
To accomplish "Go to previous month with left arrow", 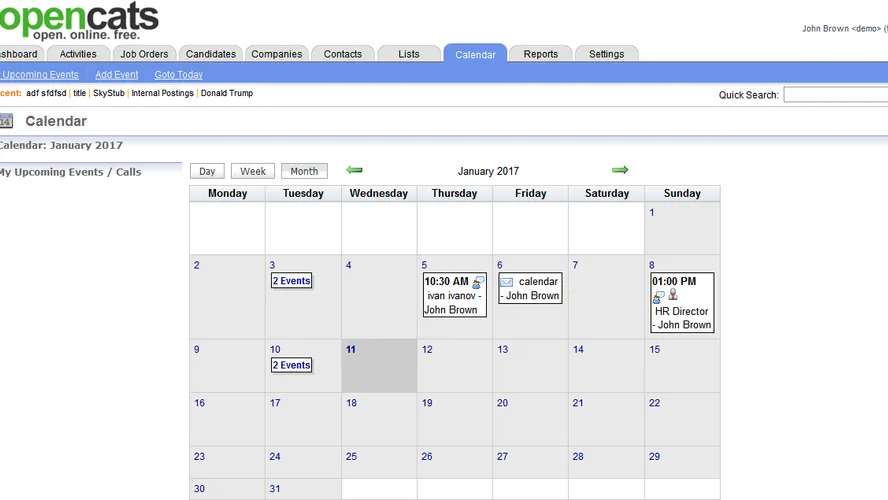I will [x=354, y=170].
